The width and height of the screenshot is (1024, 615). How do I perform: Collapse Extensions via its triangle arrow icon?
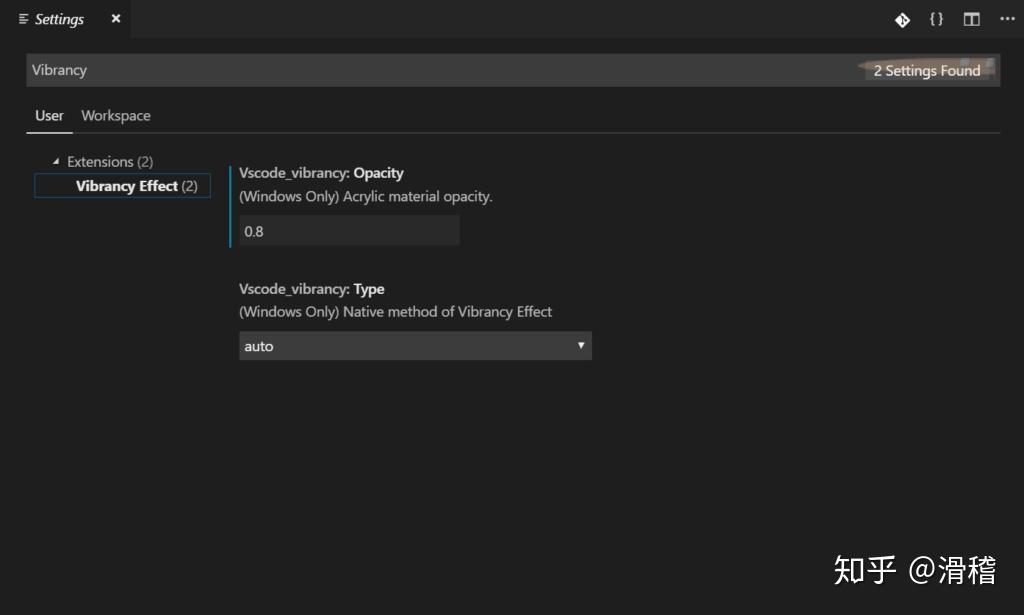56,161
